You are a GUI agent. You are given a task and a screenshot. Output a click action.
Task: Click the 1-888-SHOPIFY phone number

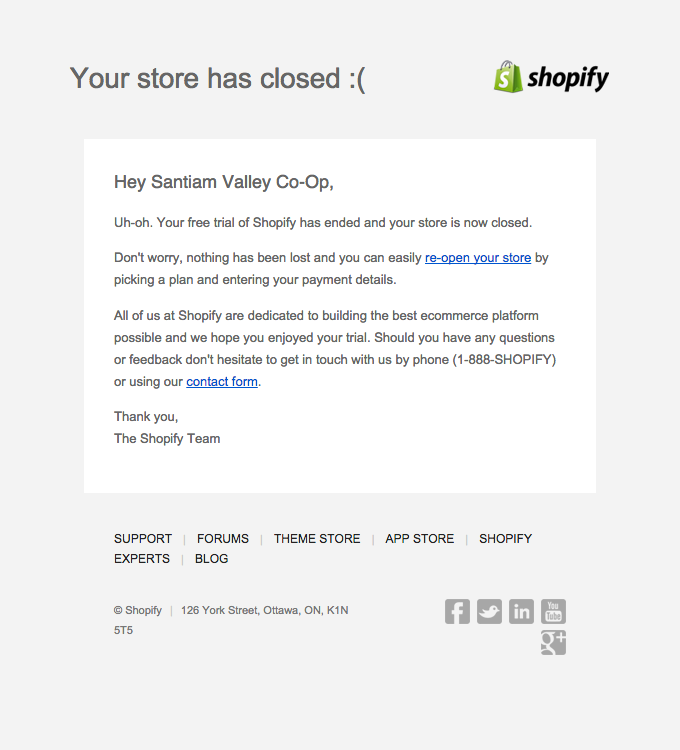[x=505, y=360]
